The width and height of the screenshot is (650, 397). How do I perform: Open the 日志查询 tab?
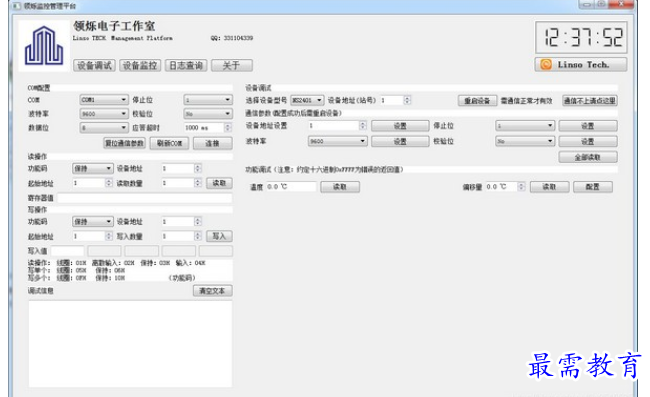186,65
